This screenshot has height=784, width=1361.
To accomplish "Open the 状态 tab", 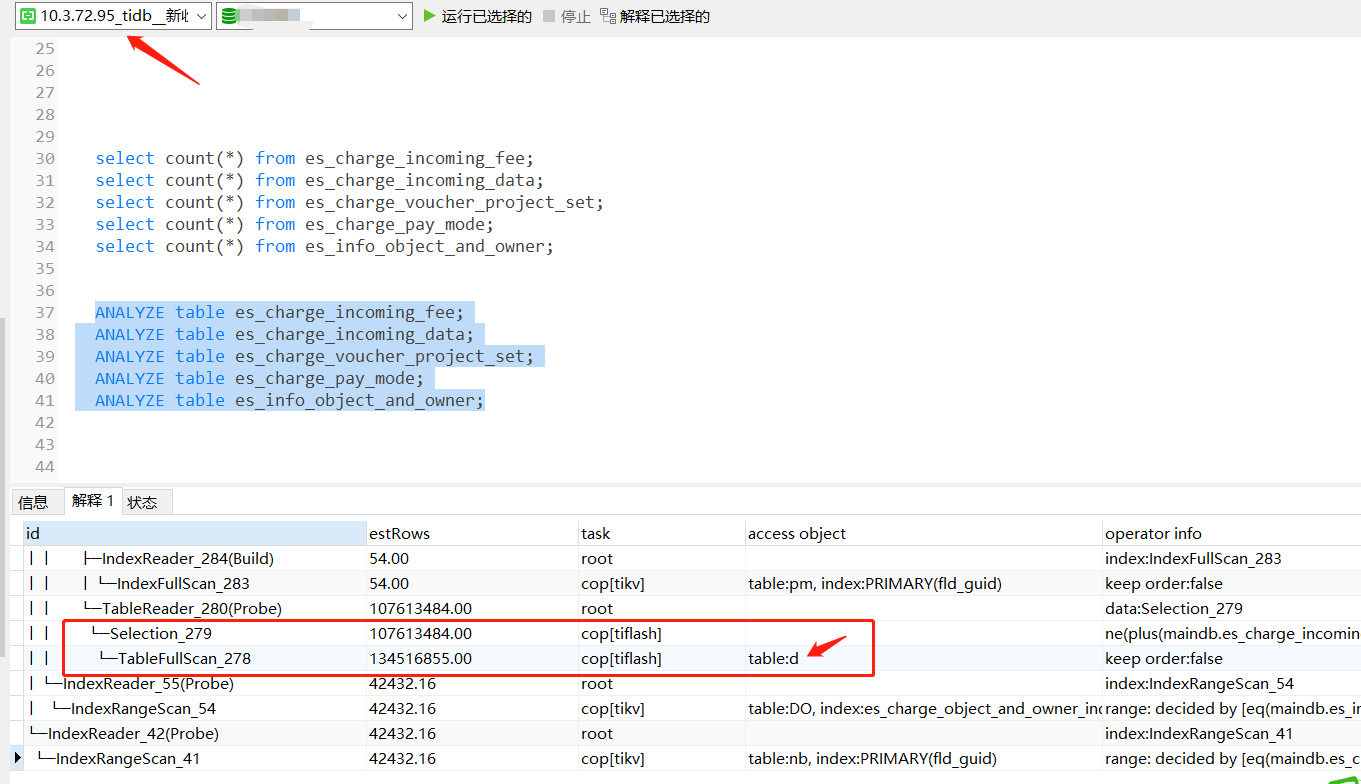I will pyautogui.click(x=142, y=502).
